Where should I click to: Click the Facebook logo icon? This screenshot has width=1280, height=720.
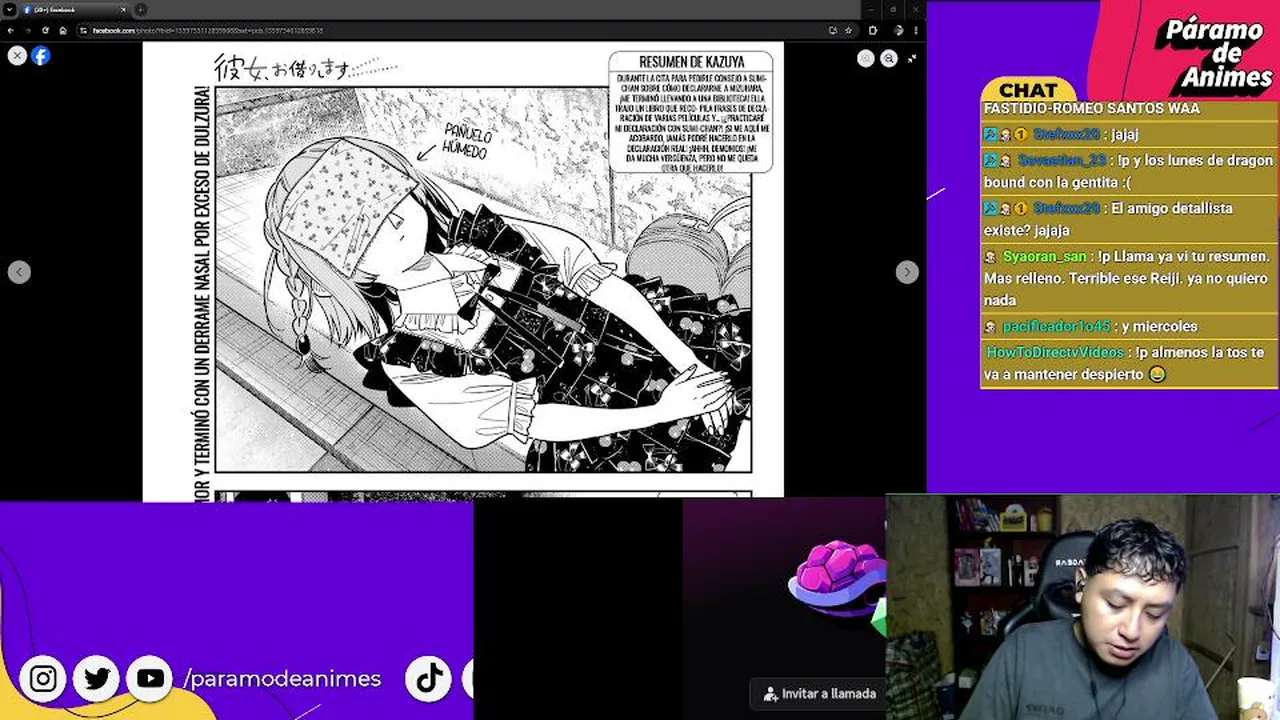coord(40,56)
